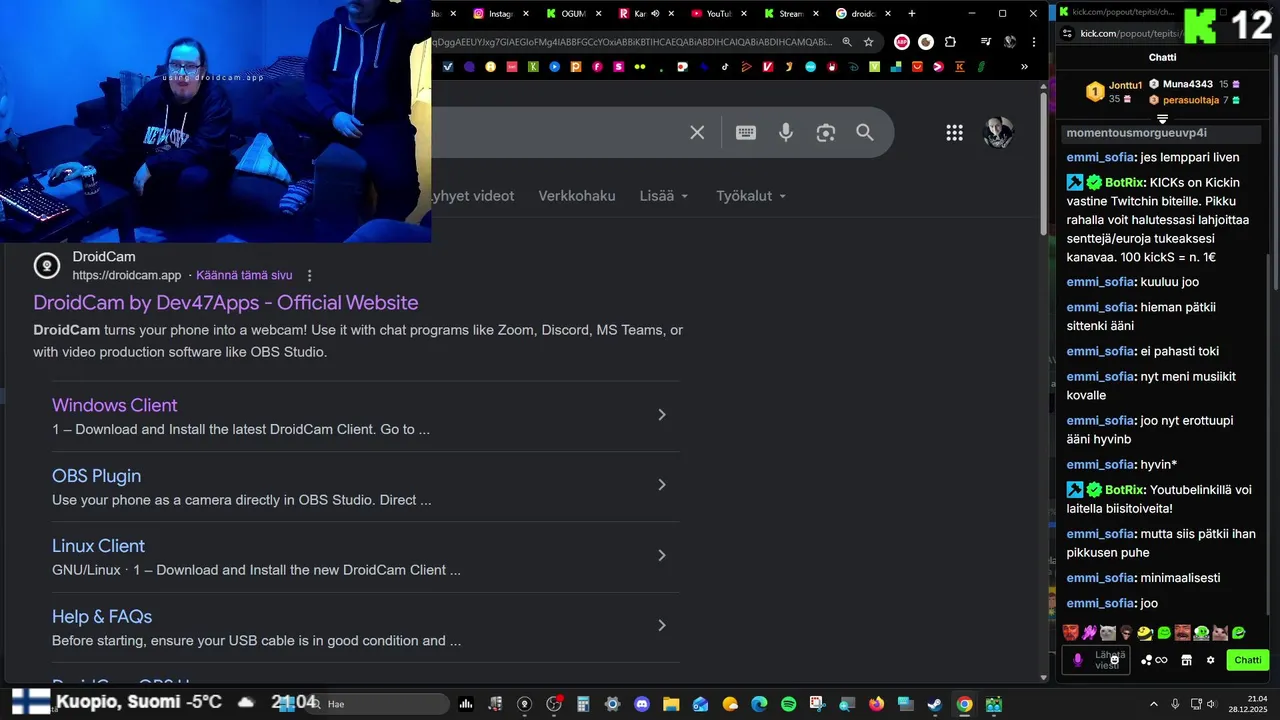Open a new browser tab with plus
Viewport: 1280px width, 720px height.
tap(911, 14)
